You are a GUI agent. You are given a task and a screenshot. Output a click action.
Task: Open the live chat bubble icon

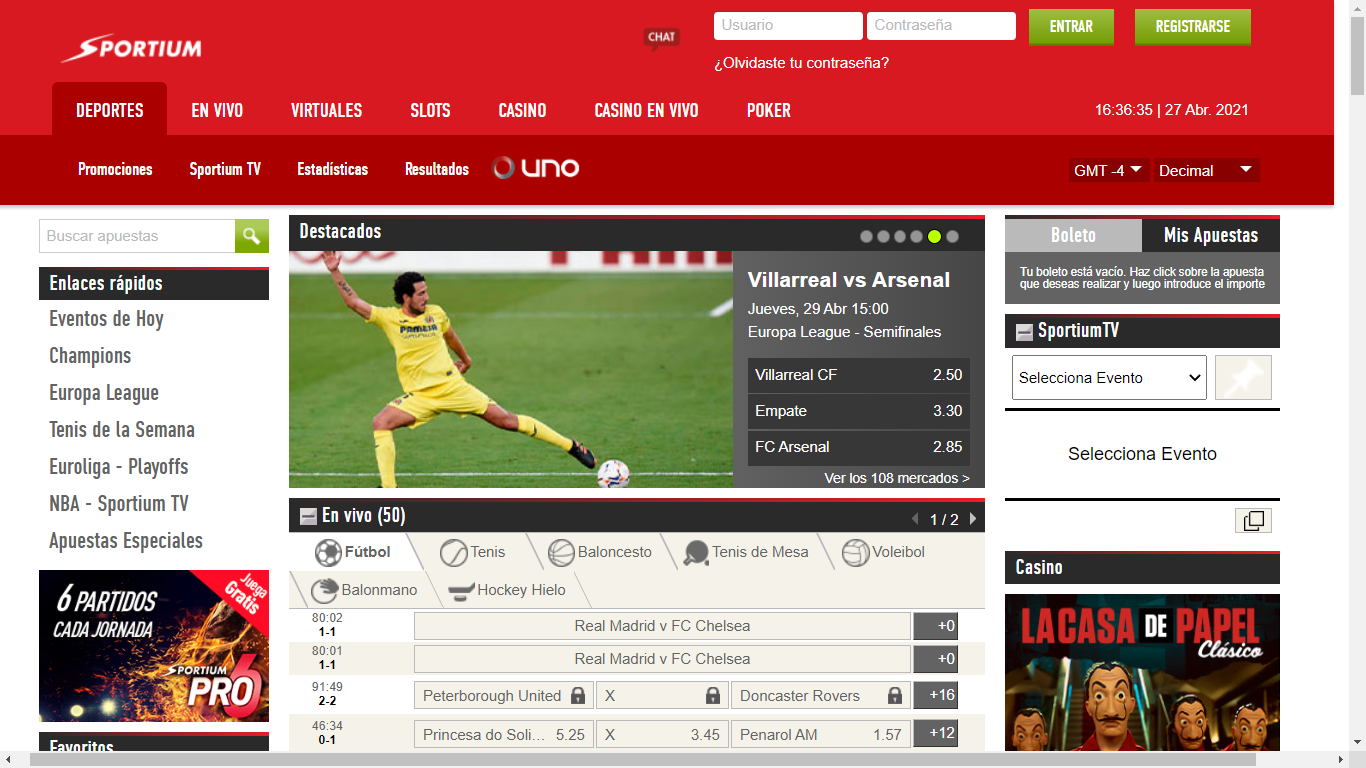tap(661, 38)
